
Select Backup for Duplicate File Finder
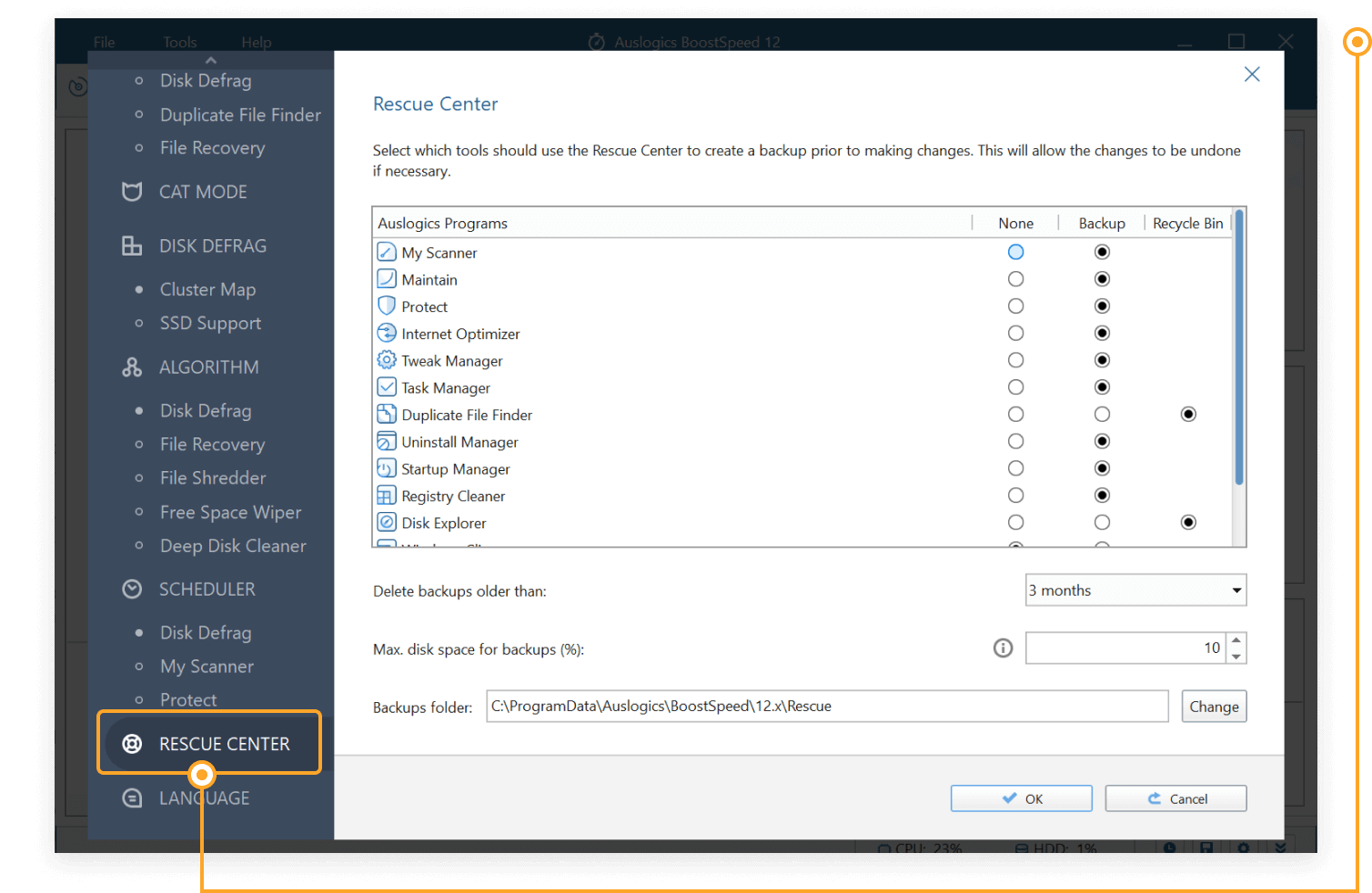(1102, 415)
